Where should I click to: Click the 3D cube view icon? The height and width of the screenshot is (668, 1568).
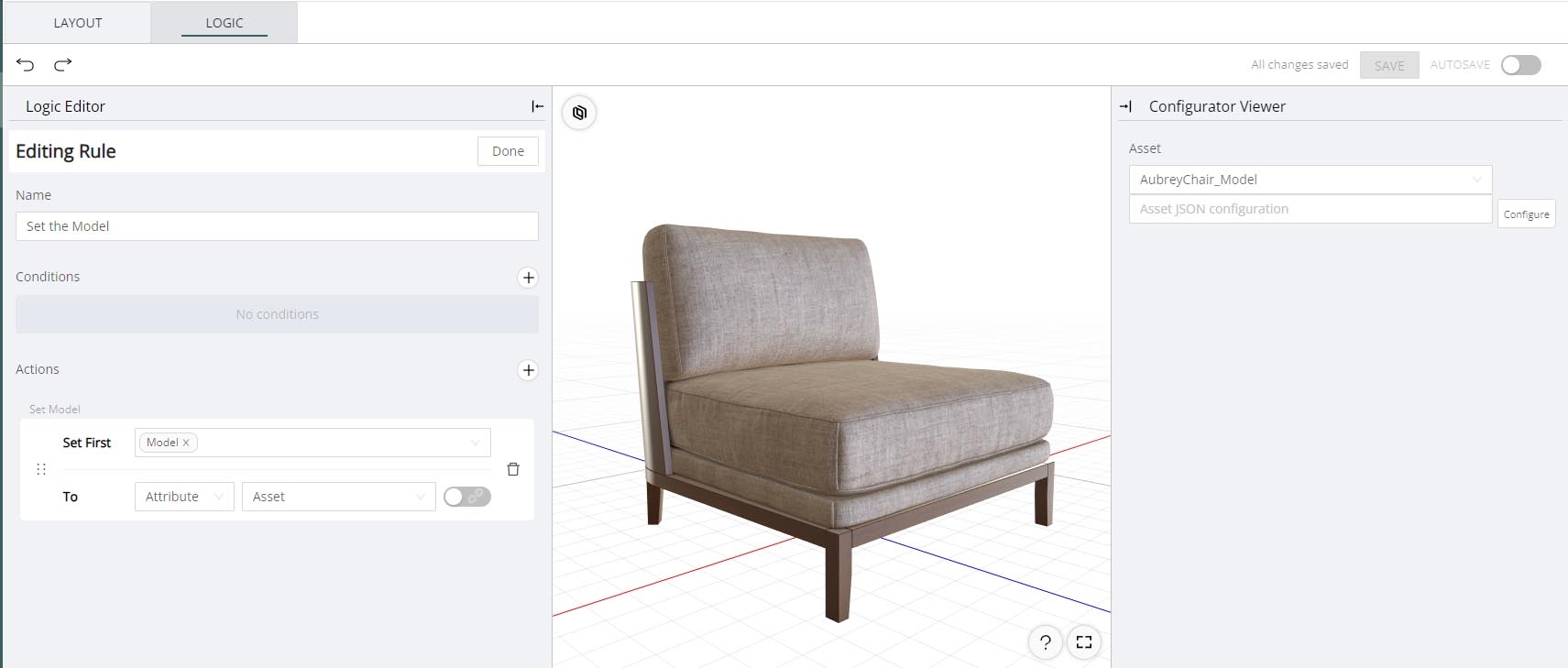click(579, 113)
